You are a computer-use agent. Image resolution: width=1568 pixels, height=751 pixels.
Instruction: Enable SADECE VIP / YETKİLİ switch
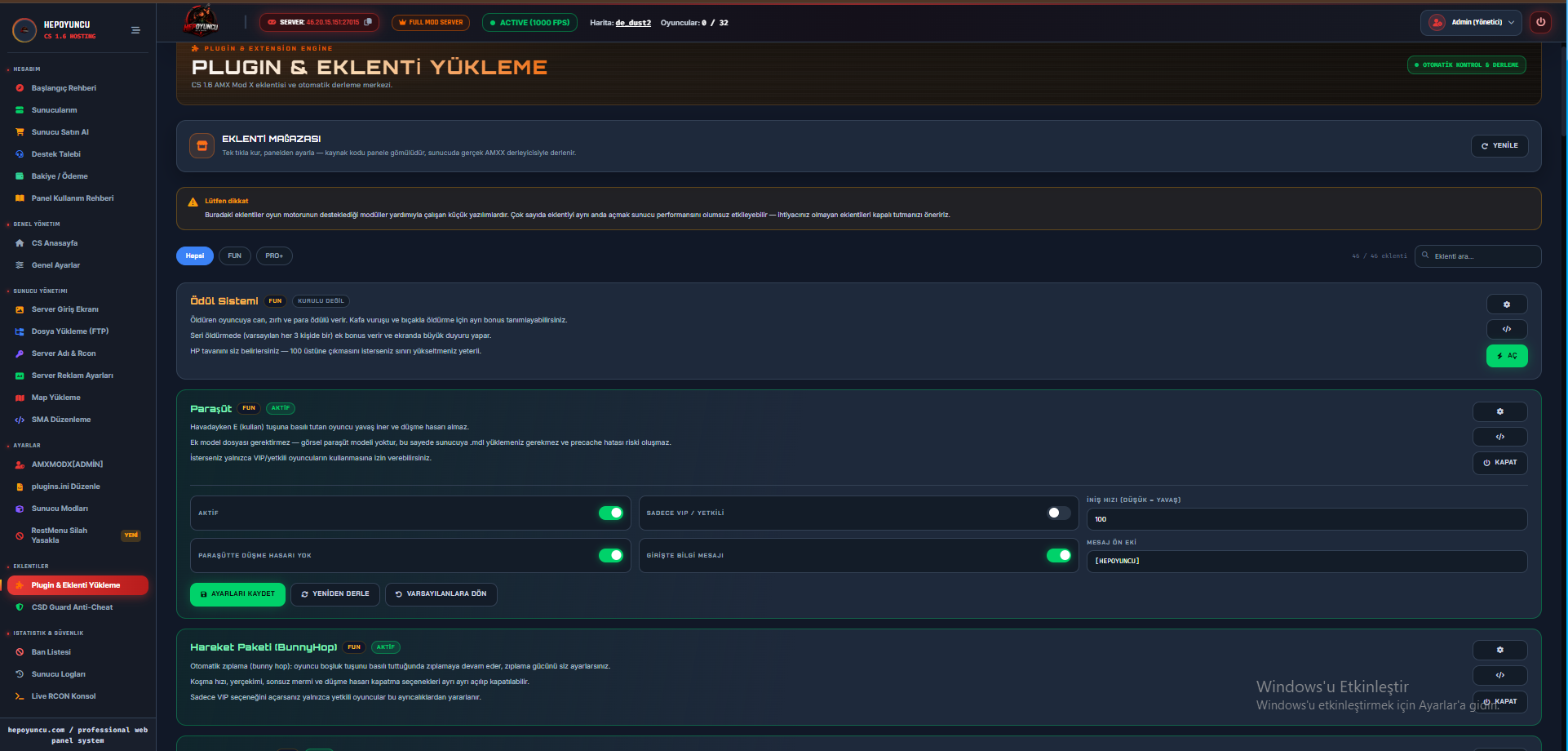click(x=1058, y=513)
